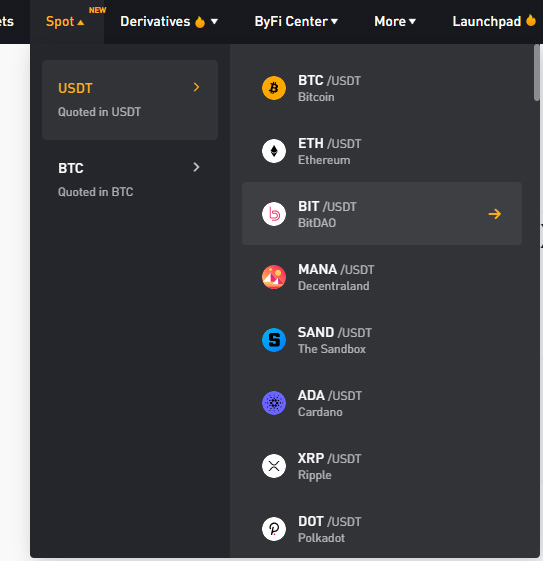Open the MANA/USDT trading pair

[382, 277]
